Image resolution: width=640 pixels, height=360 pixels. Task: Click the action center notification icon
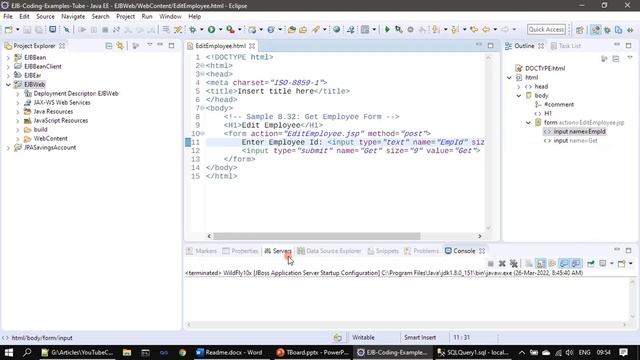(x=623, y=352)
